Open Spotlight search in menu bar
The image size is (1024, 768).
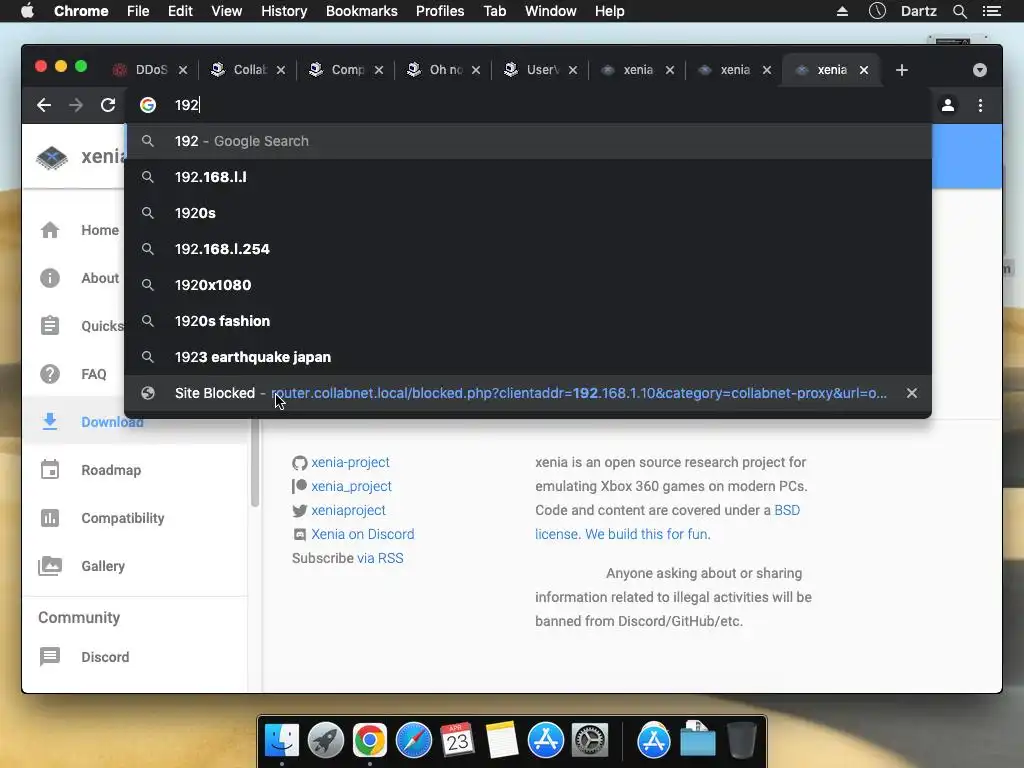pyautogui.click(x=959, y=11)
